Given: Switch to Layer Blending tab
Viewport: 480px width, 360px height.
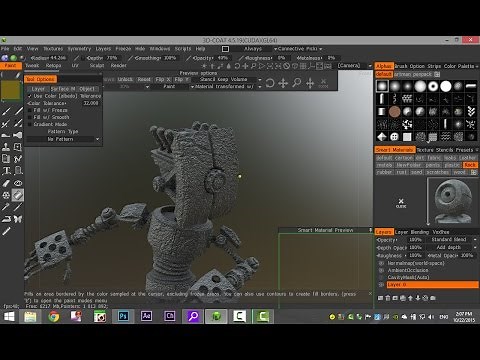Looking at the screenshot, I should coord(412,232).
